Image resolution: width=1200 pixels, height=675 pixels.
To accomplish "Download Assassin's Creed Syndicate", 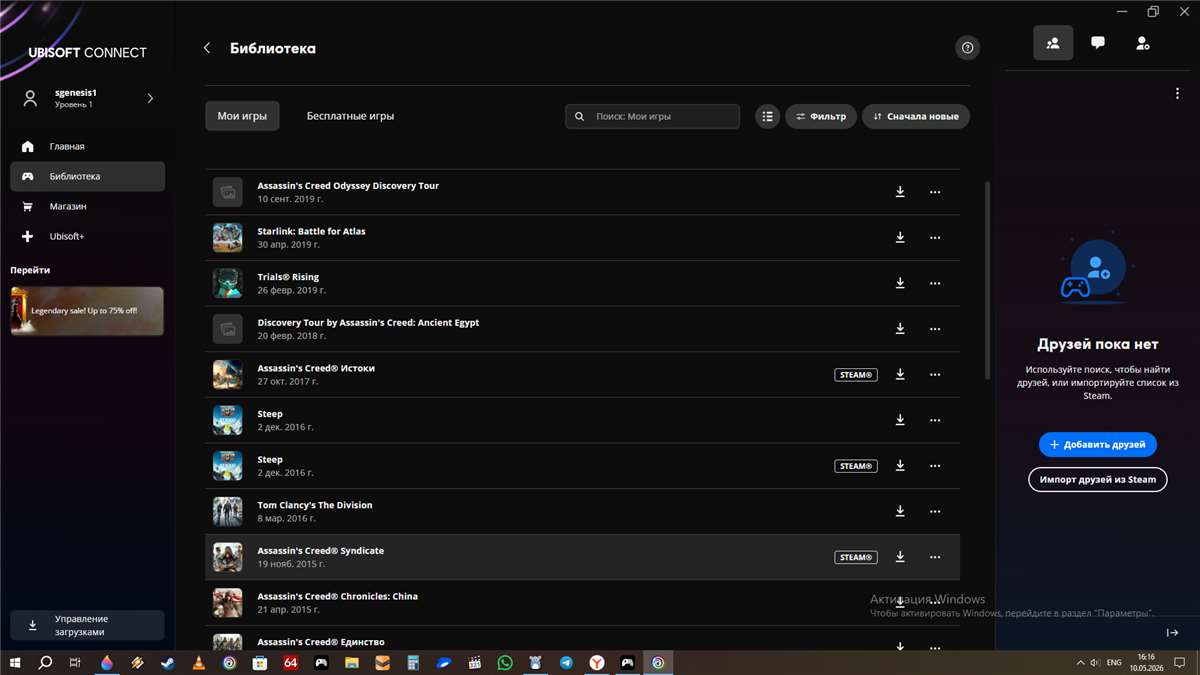I will pos(900,557).
